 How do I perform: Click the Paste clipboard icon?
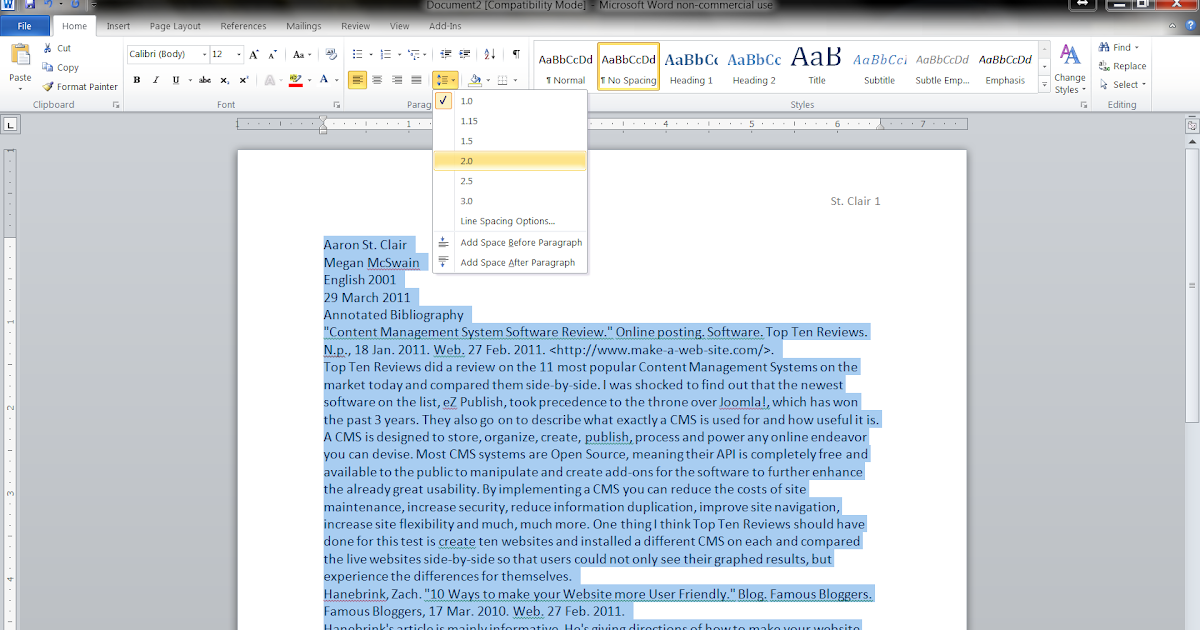click(x=20, y=55)
